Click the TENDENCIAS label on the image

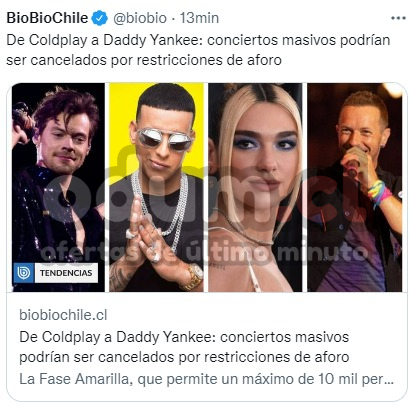pos(66,273)
